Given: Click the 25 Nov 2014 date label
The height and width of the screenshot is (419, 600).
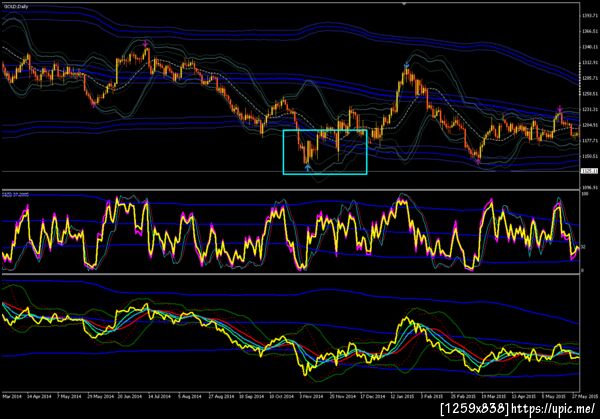Looking at the screenshot, I should (342, 396).
